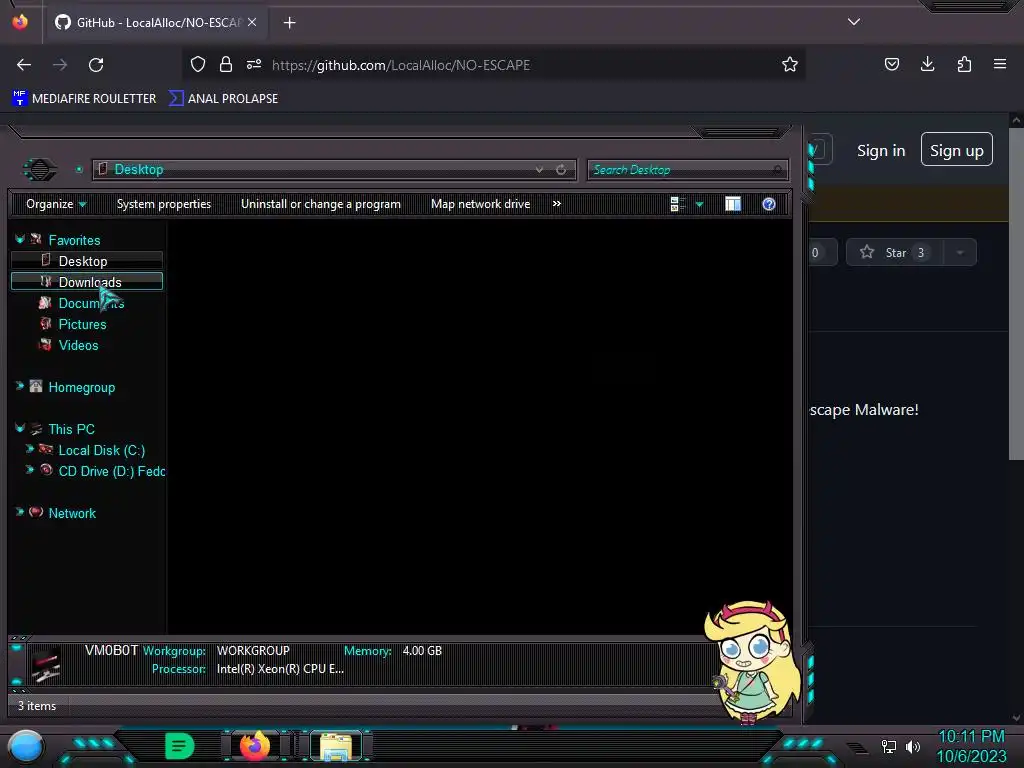Bookmark this page with the star icon
Screen dimensions: 1024x768
tap(790, 64)
